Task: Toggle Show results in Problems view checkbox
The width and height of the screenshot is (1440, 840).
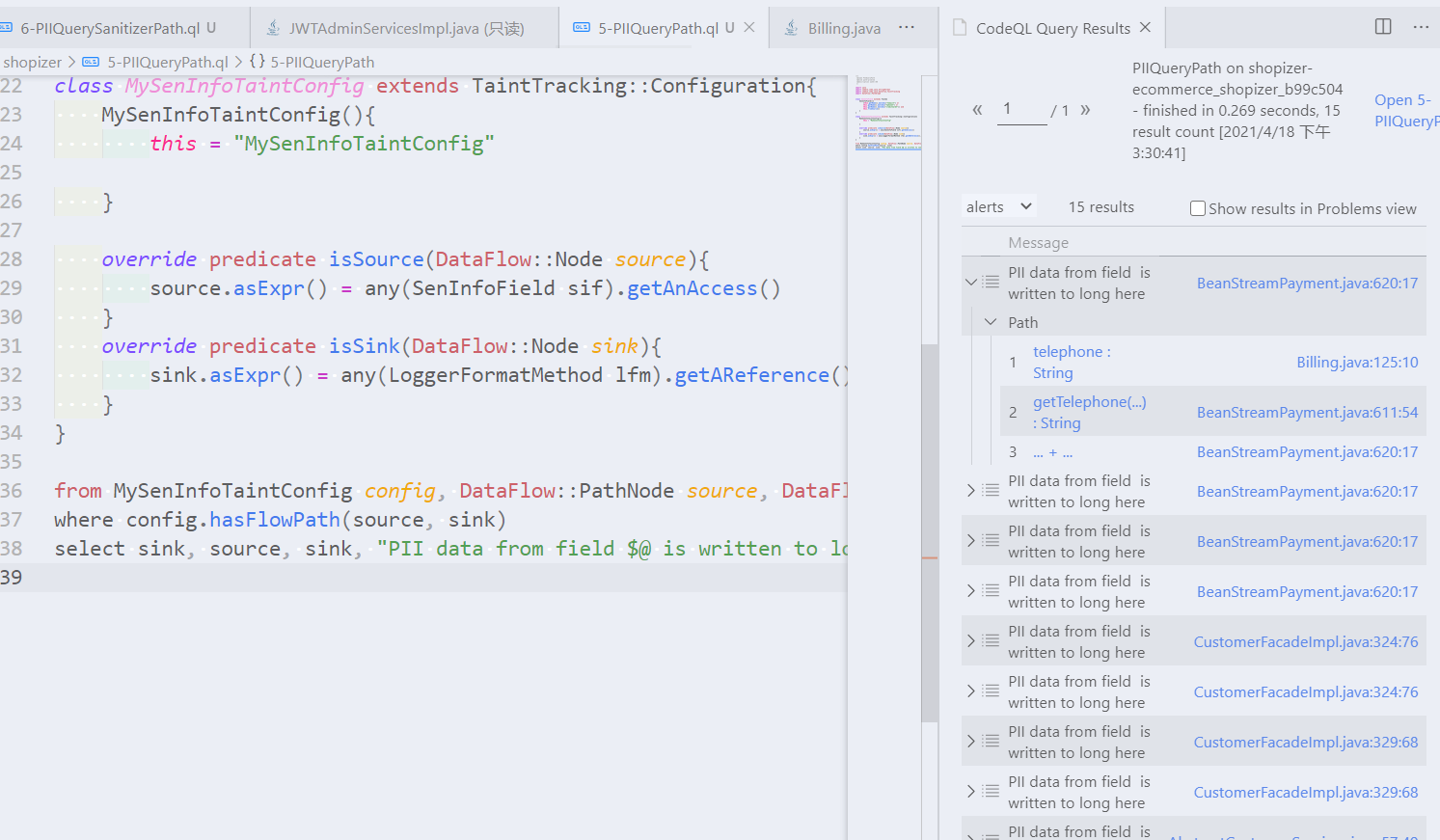Action: click(1198, 208)
